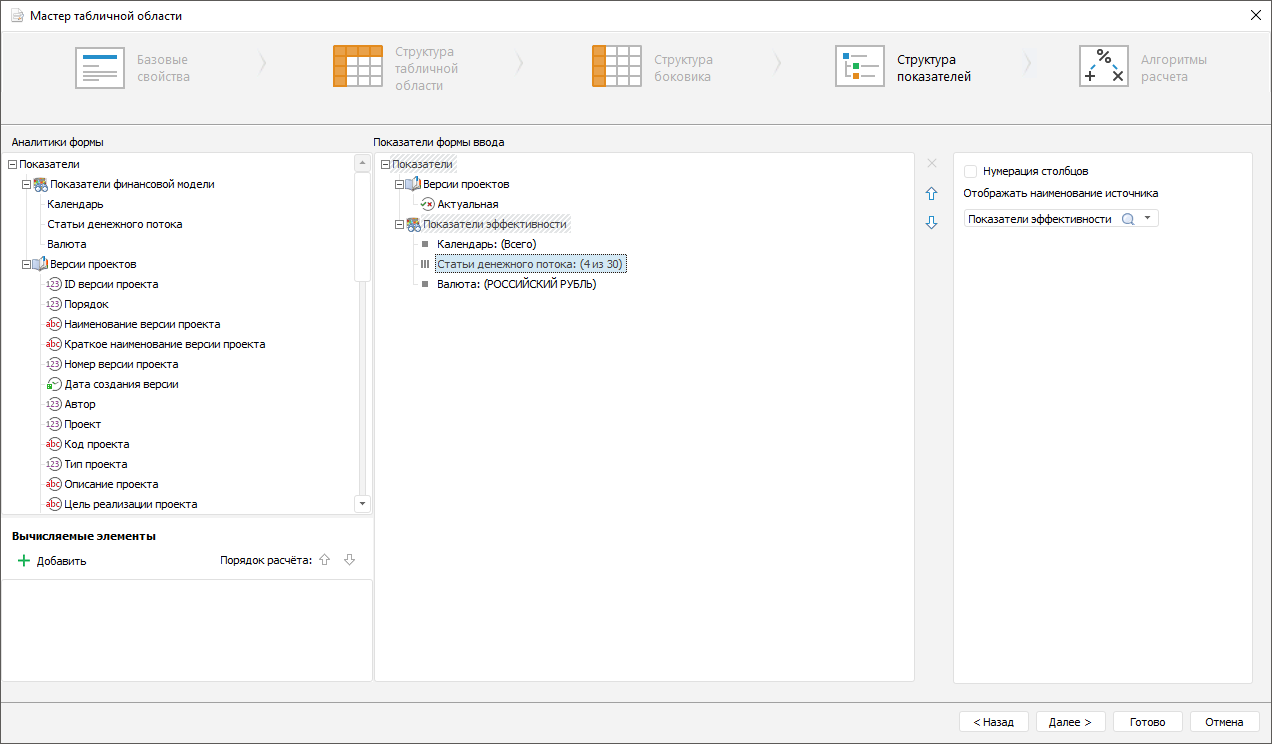
Task: Select Тип проекта item
Action: point(96,464)
